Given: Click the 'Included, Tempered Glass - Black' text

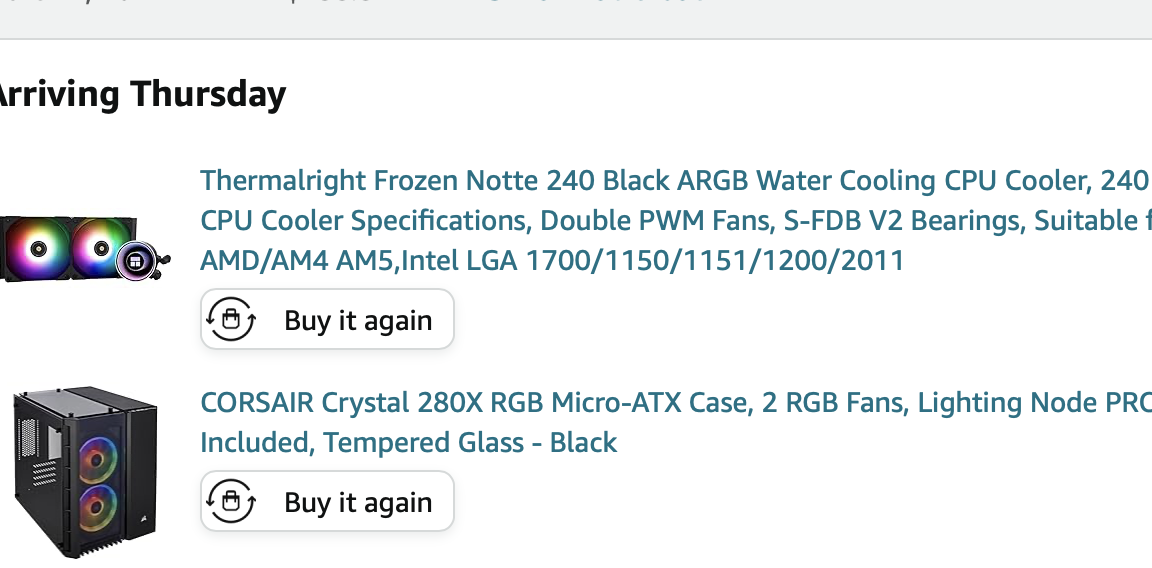Looking at the screenshot, I should pyautogui.click(x=408, y=442).
